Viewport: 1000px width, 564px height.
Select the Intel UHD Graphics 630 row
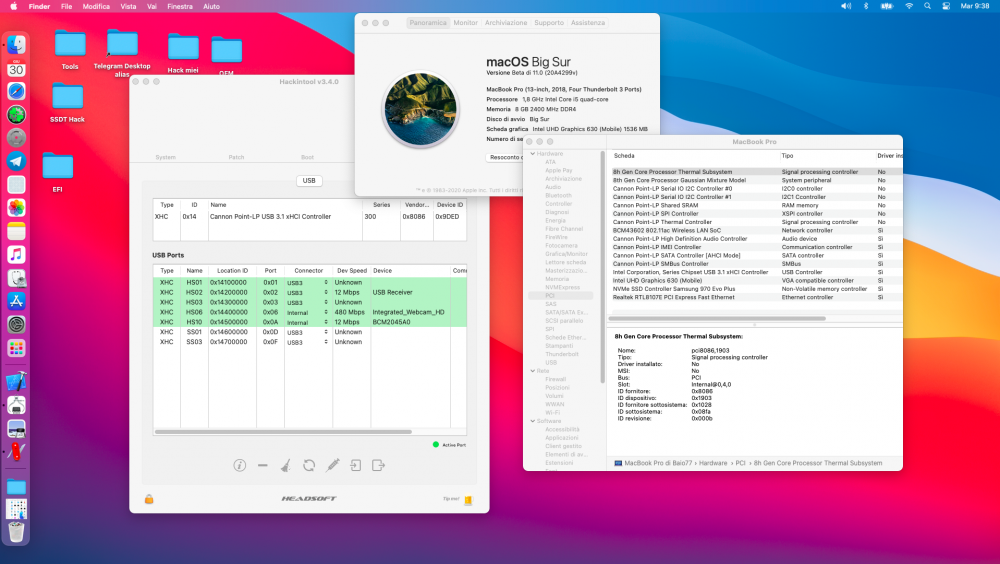[x=700, y=280]
